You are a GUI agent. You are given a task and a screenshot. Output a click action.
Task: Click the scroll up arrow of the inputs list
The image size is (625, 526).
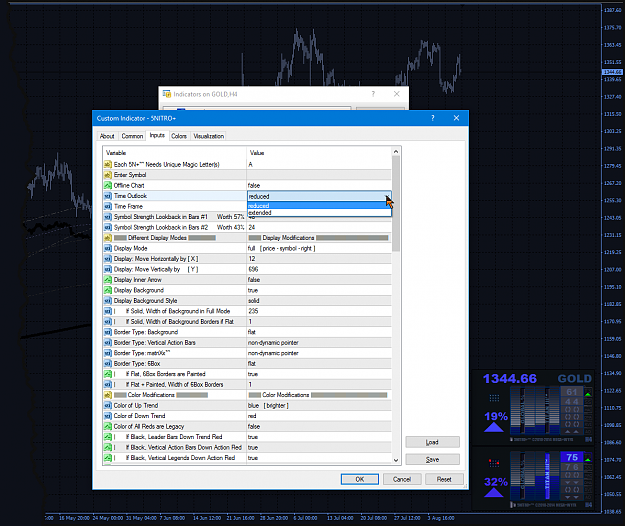(x=396, y=151)
